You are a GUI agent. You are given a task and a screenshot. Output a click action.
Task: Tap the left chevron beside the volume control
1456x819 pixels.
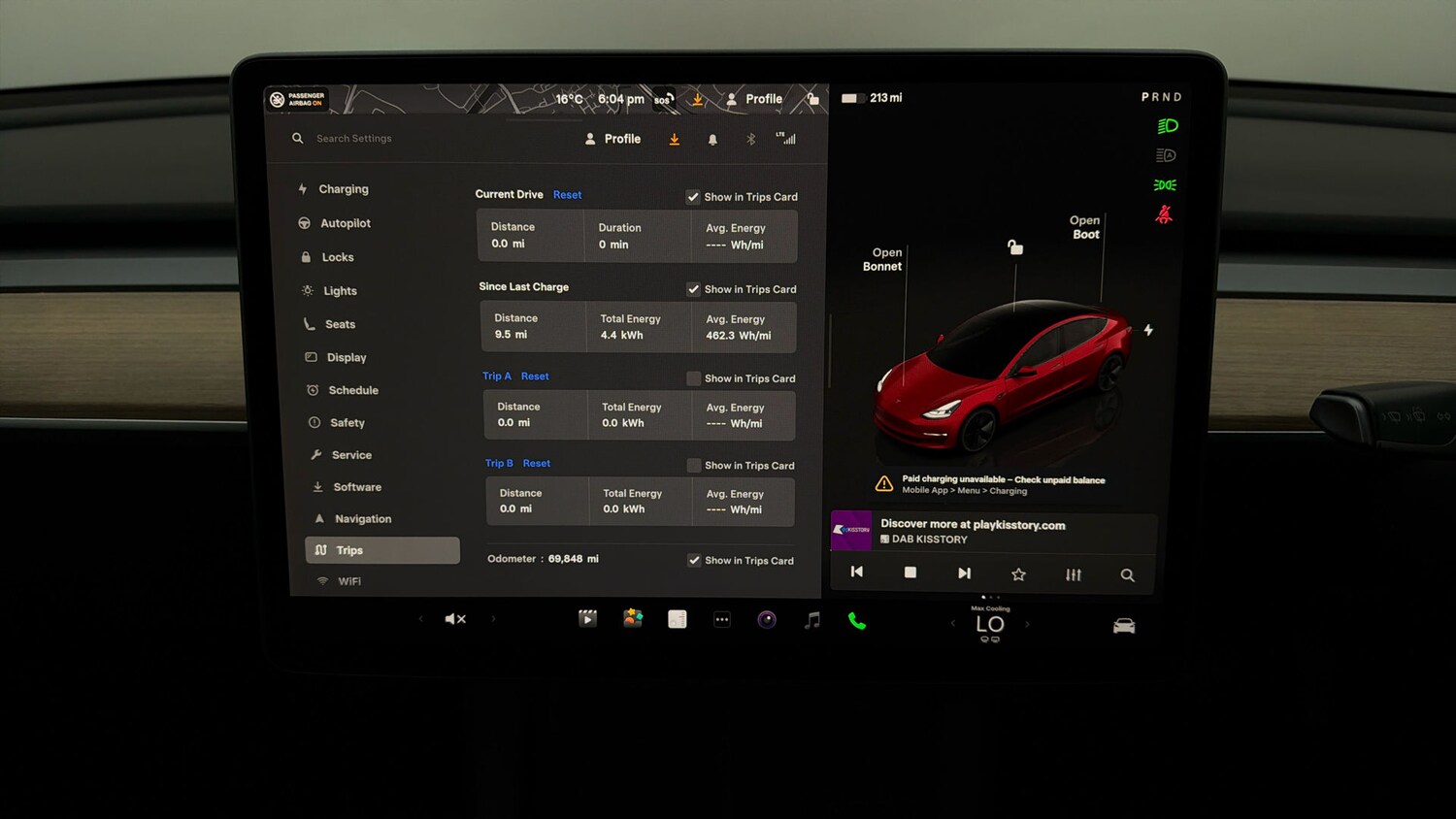(x=420, y=618)
